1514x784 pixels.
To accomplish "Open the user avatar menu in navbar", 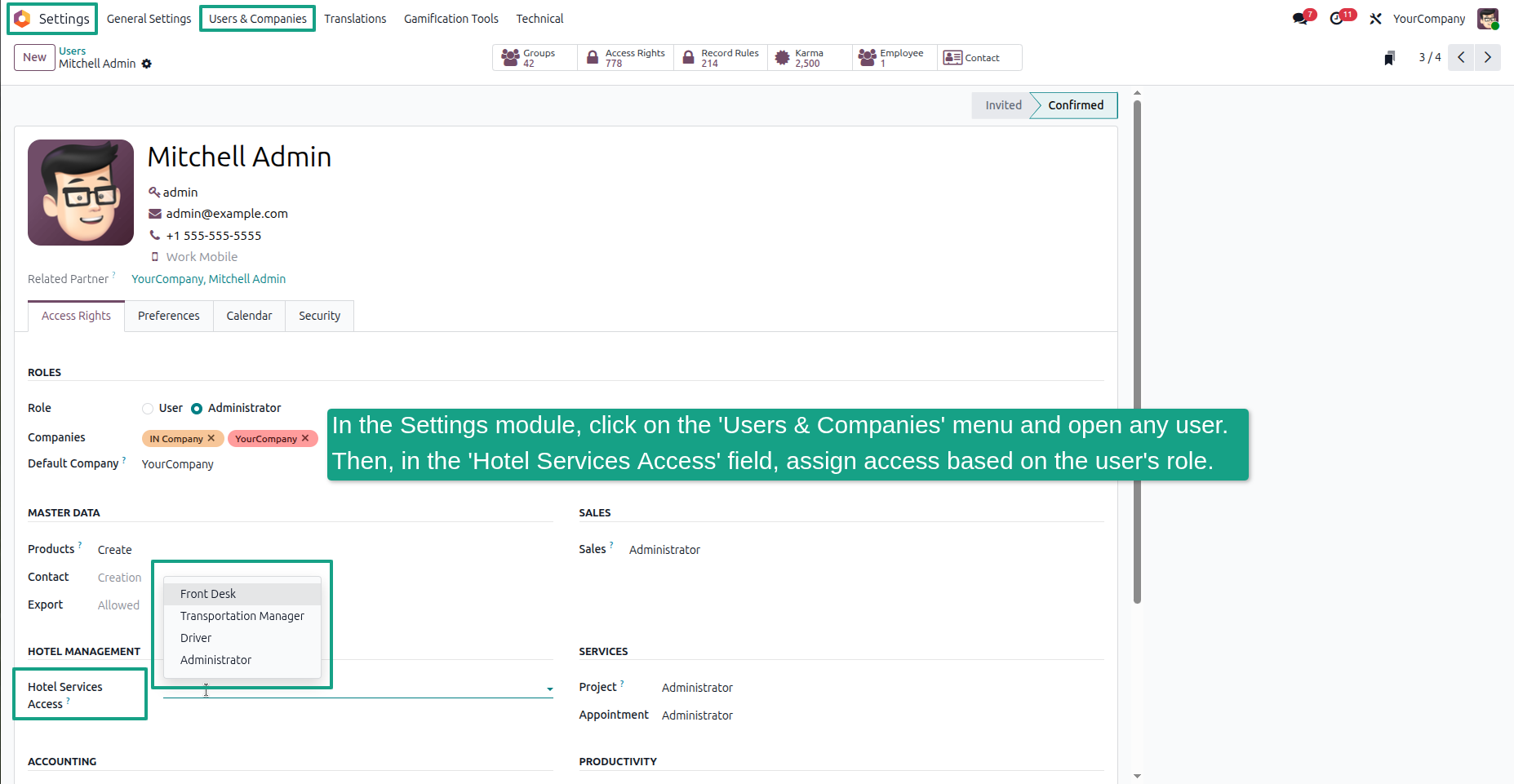I will 1488,19.
